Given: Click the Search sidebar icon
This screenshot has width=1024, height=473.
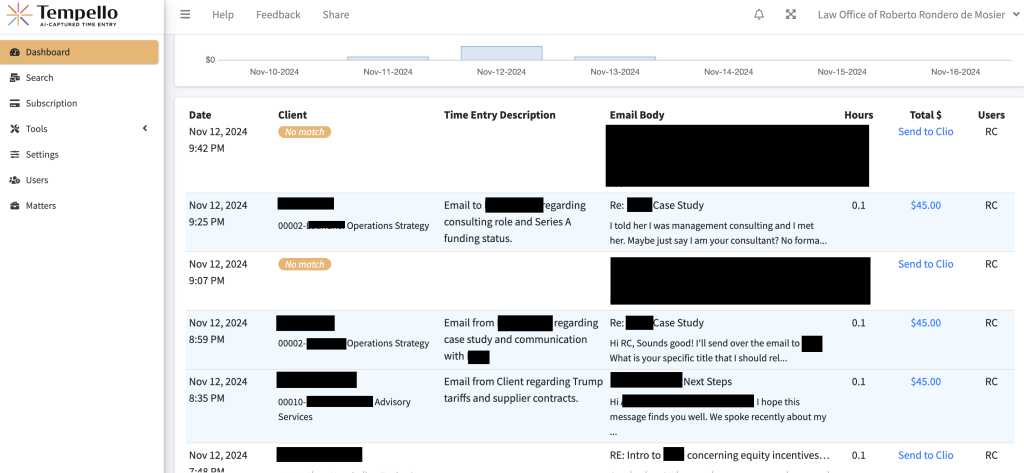Looking at the screenshot, I should point(15,78).
